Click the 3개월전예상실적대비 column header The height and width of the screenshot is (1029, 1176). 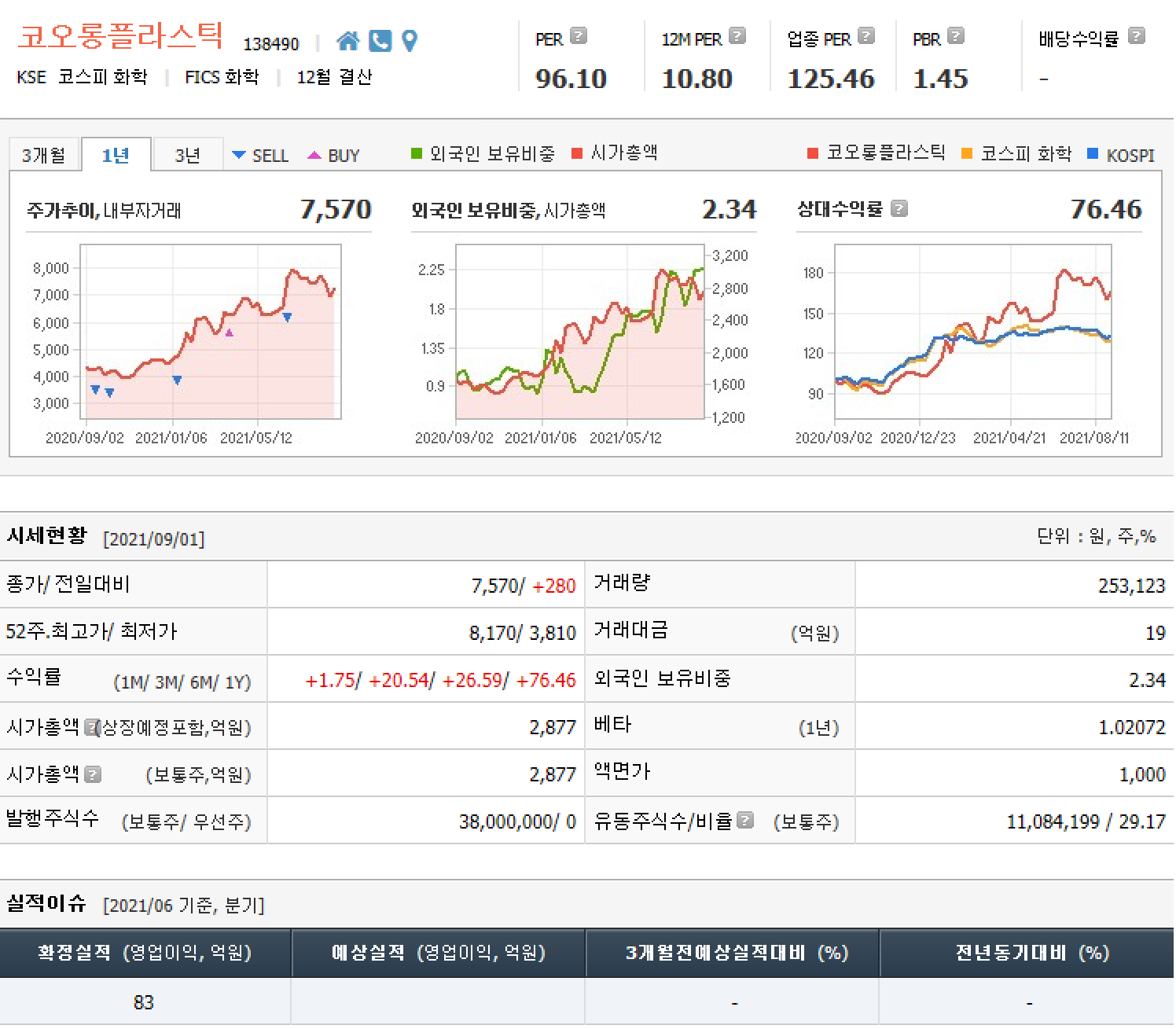coord(733,953)
